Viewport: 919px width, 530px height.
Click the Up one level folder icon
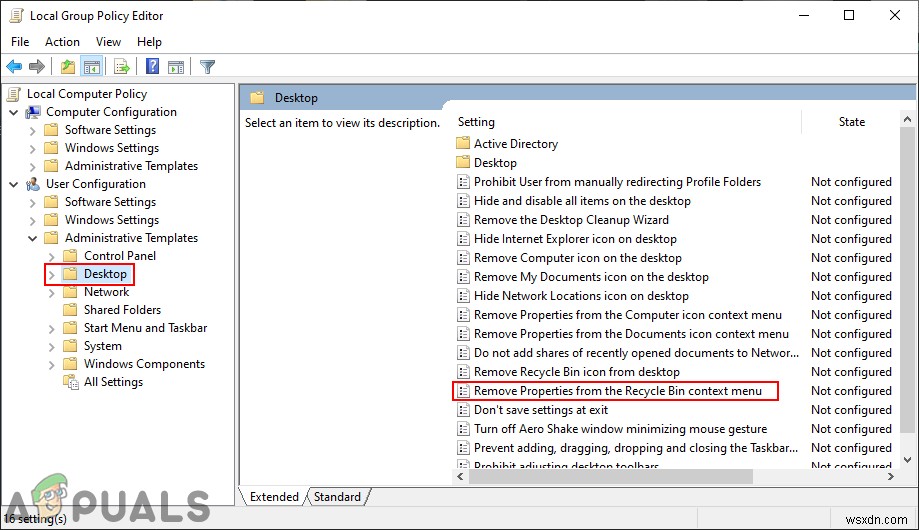(x=68, y=66)
